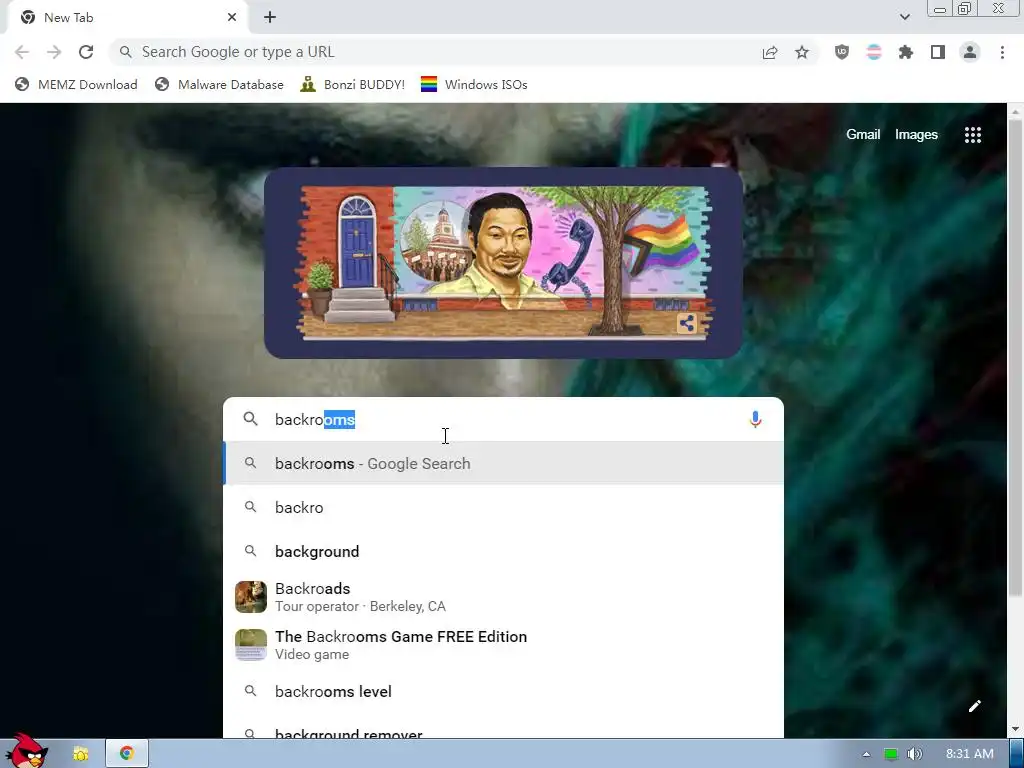Click the search box containing backrooms

pyautogui.click(x=503, y=419)
